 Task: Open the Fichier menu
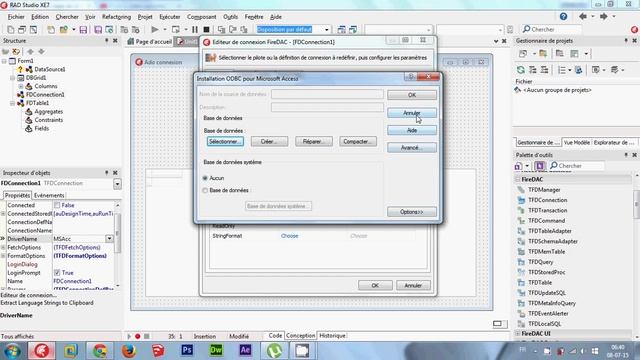coord(16,17)
